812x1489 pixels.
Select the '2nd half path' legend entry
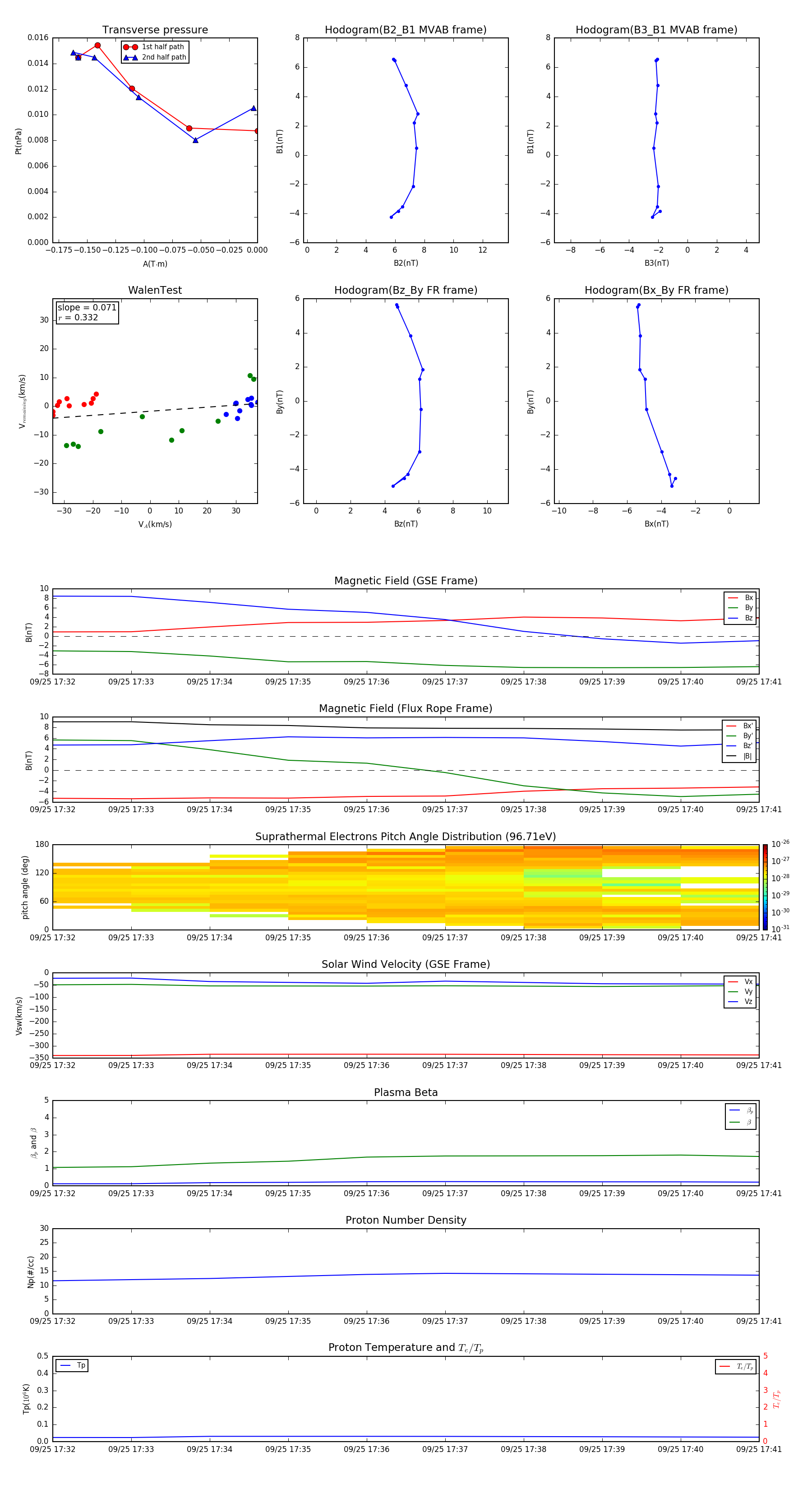154,57
